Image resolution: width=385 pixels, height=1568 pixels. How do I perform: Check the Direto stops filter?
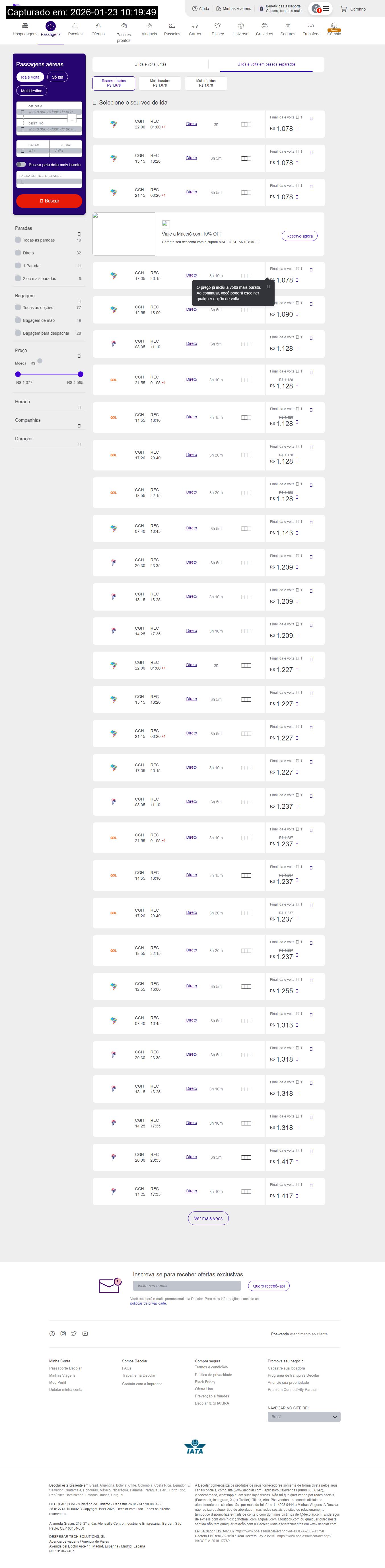tap(18, 253)
